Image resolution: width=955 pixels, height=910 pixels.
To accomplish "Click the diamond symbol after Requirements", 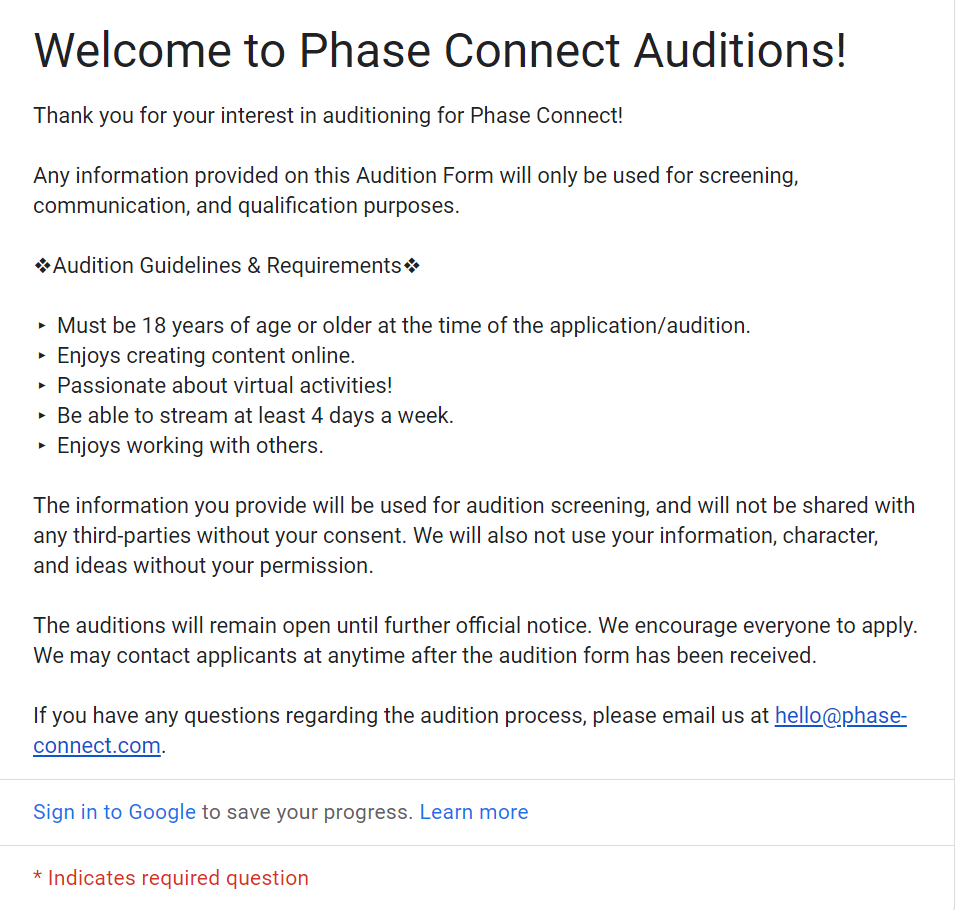I will (x=412, y=266).
